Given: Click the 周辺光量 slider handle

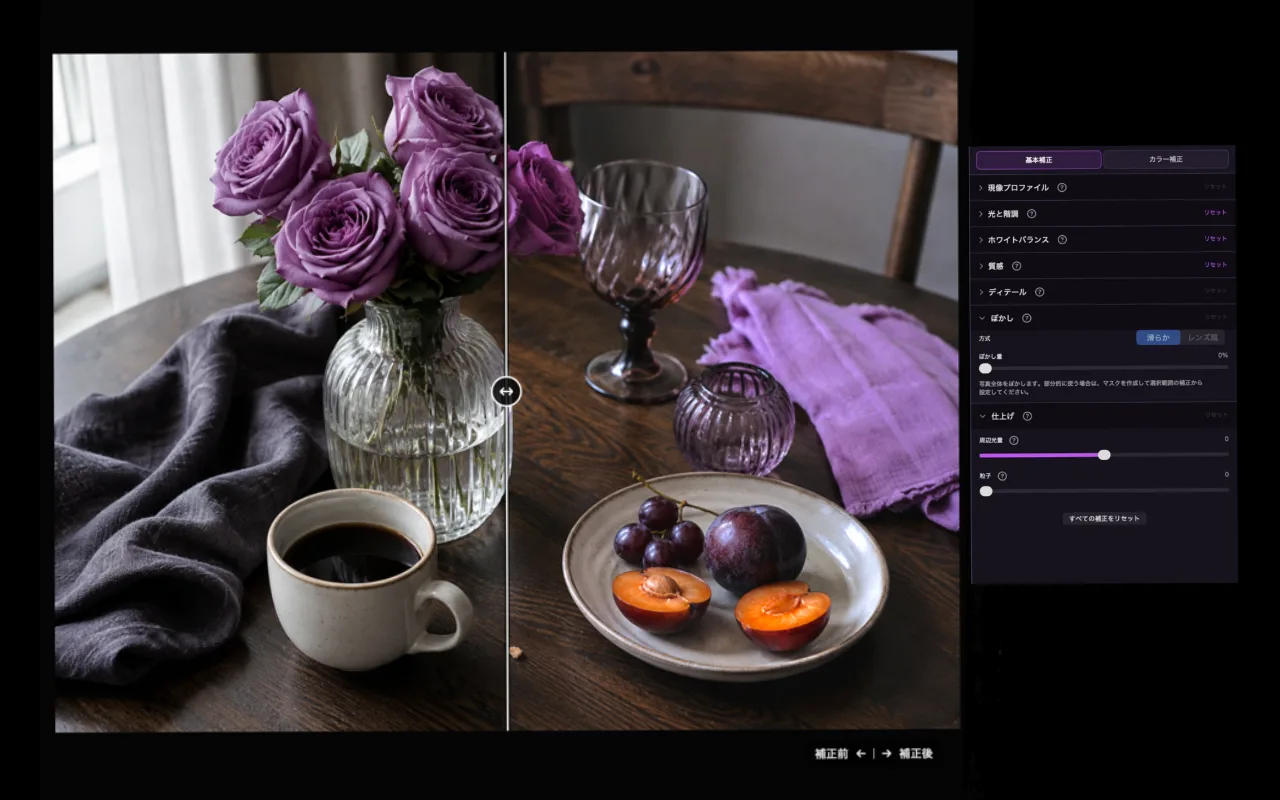Looking at the screenshot, I should (1104, 454).
